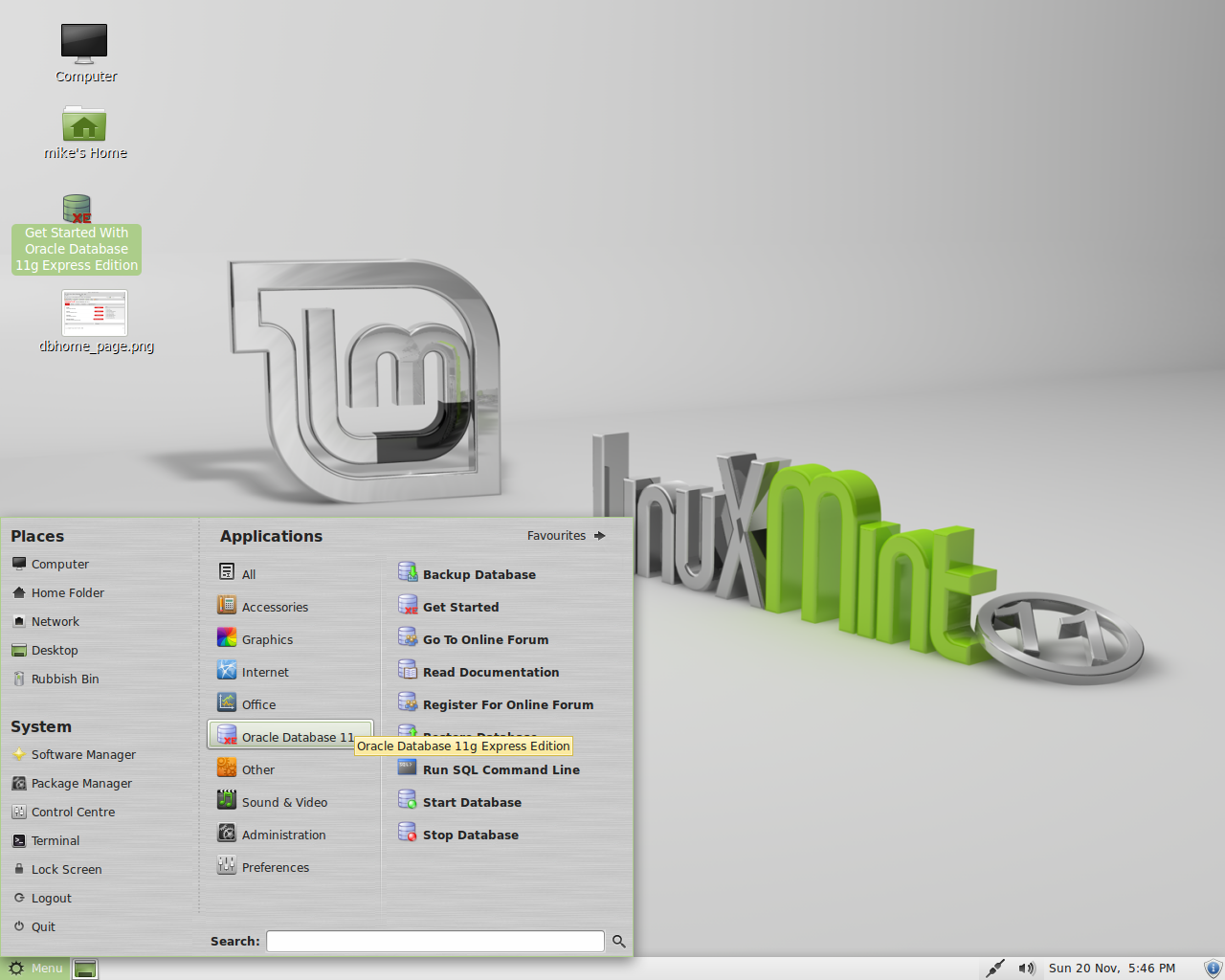Screen dimensions: 1225x980
Task: Open Network under Places
Action: (46, 622)
